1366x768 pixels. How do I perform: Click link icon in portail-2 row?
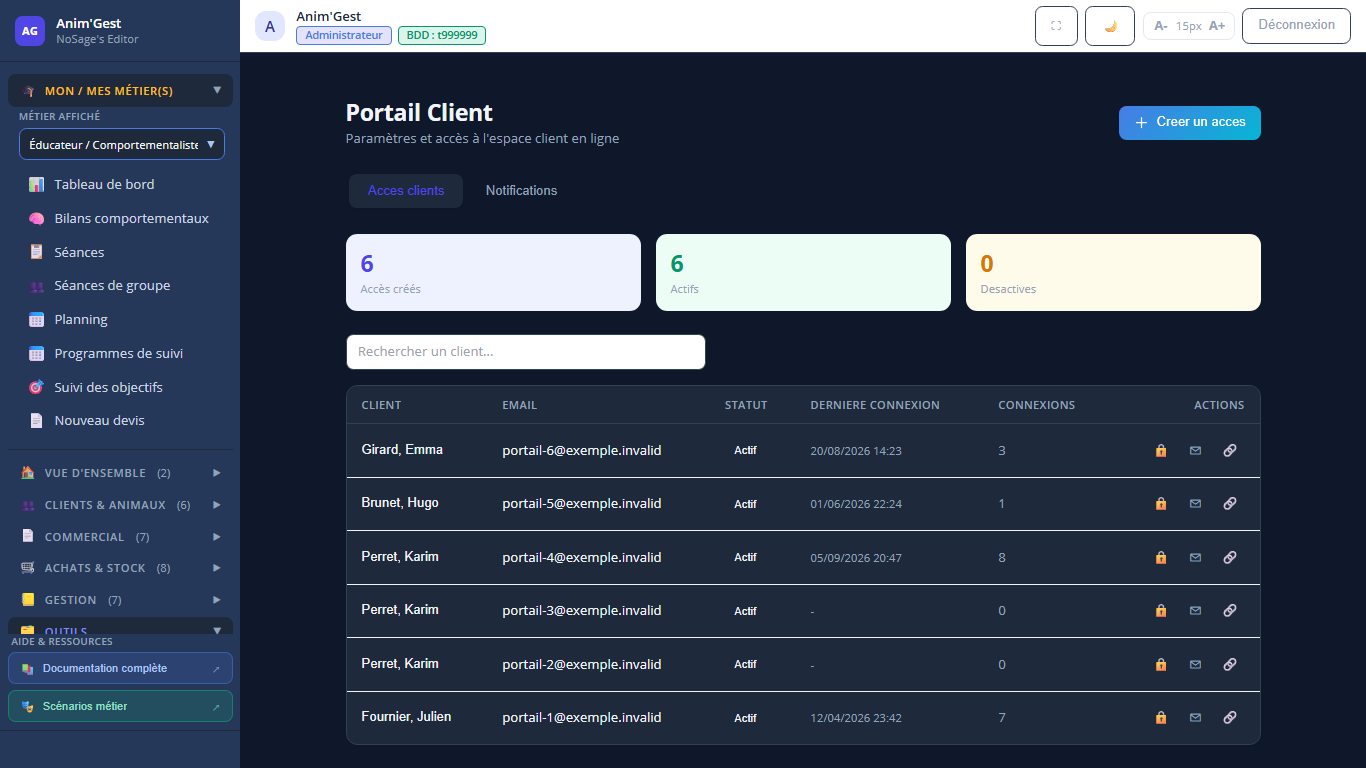click(x=1230, y=665)
